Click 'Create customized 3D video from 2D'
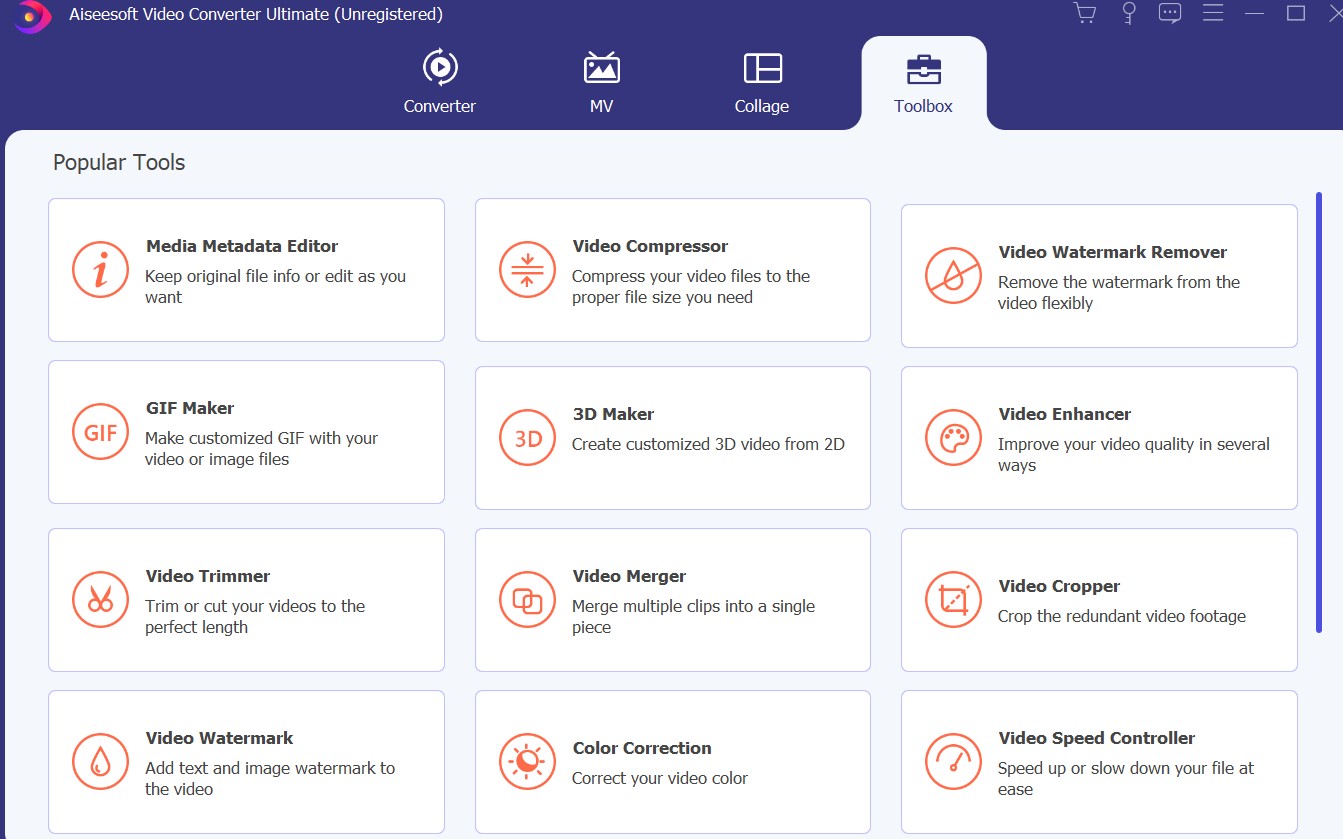This screenshot has height=839, width=1343. click(x=708, y=444)
